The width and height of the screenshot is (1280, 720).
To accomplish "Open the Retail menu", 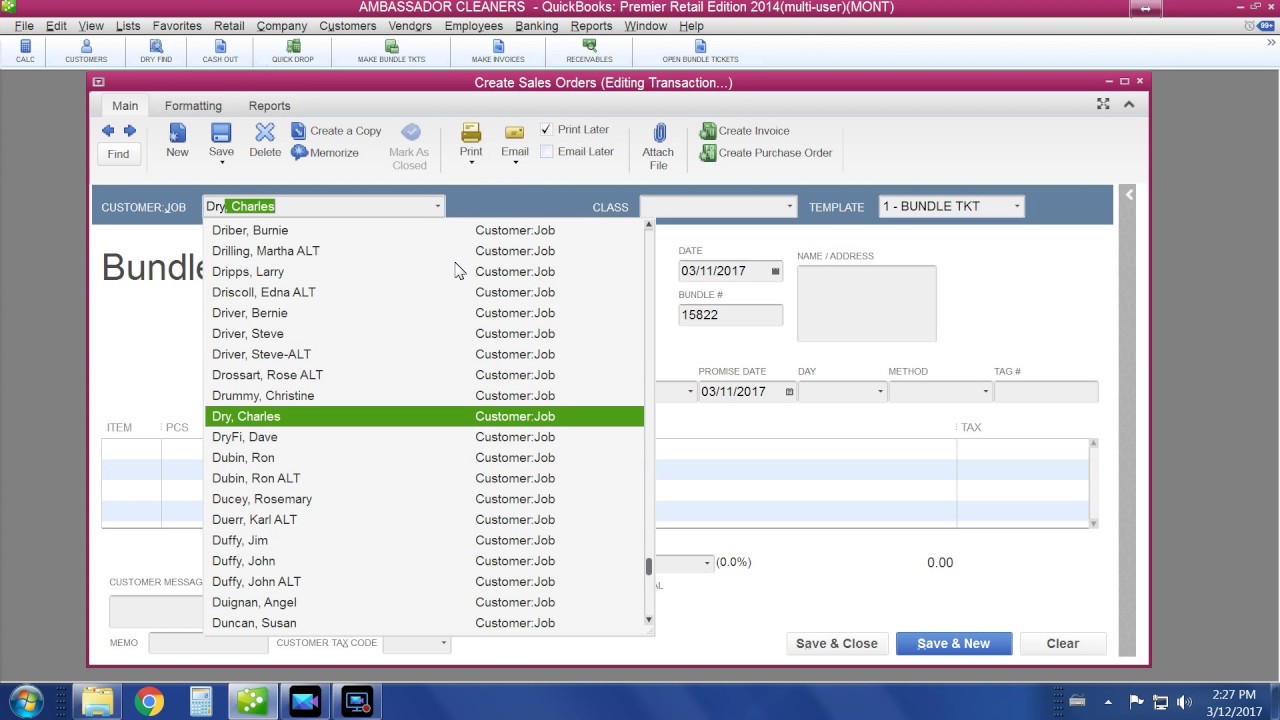I will [x=229, y=26].
